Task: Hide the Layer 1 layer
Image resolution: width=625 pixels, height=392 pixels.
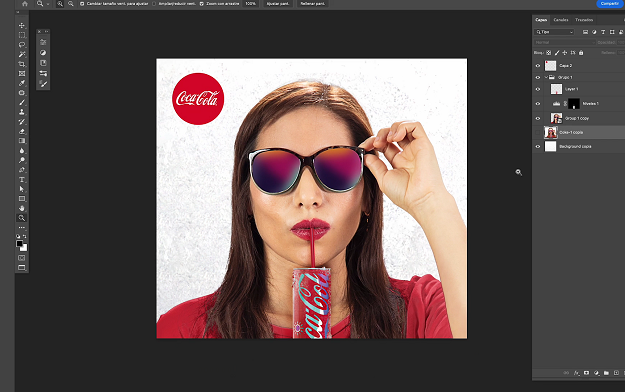Action: [x=538, y=89]
